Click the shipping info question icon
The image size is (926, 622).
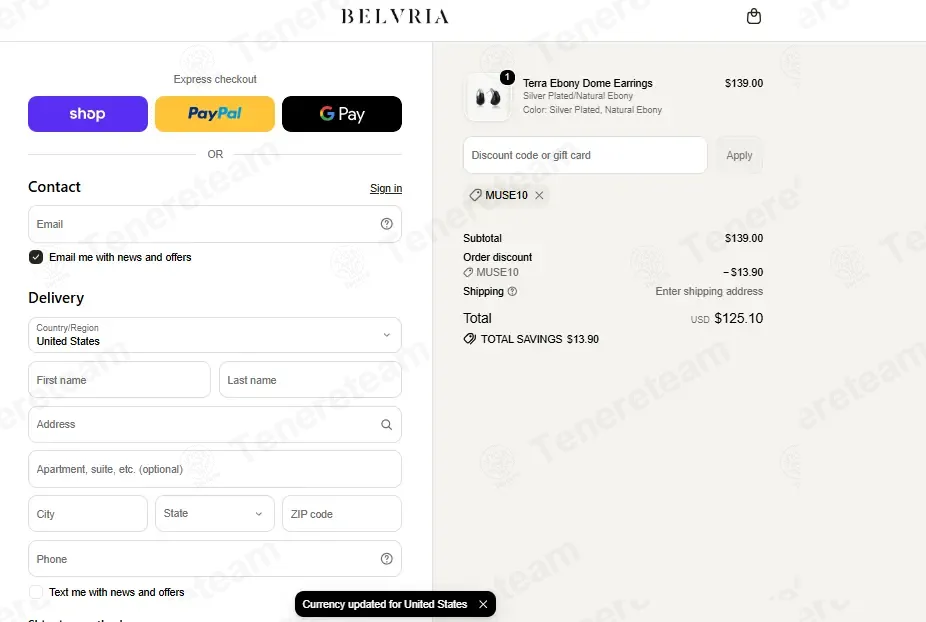pyautogui.click(x=512, y=291)
